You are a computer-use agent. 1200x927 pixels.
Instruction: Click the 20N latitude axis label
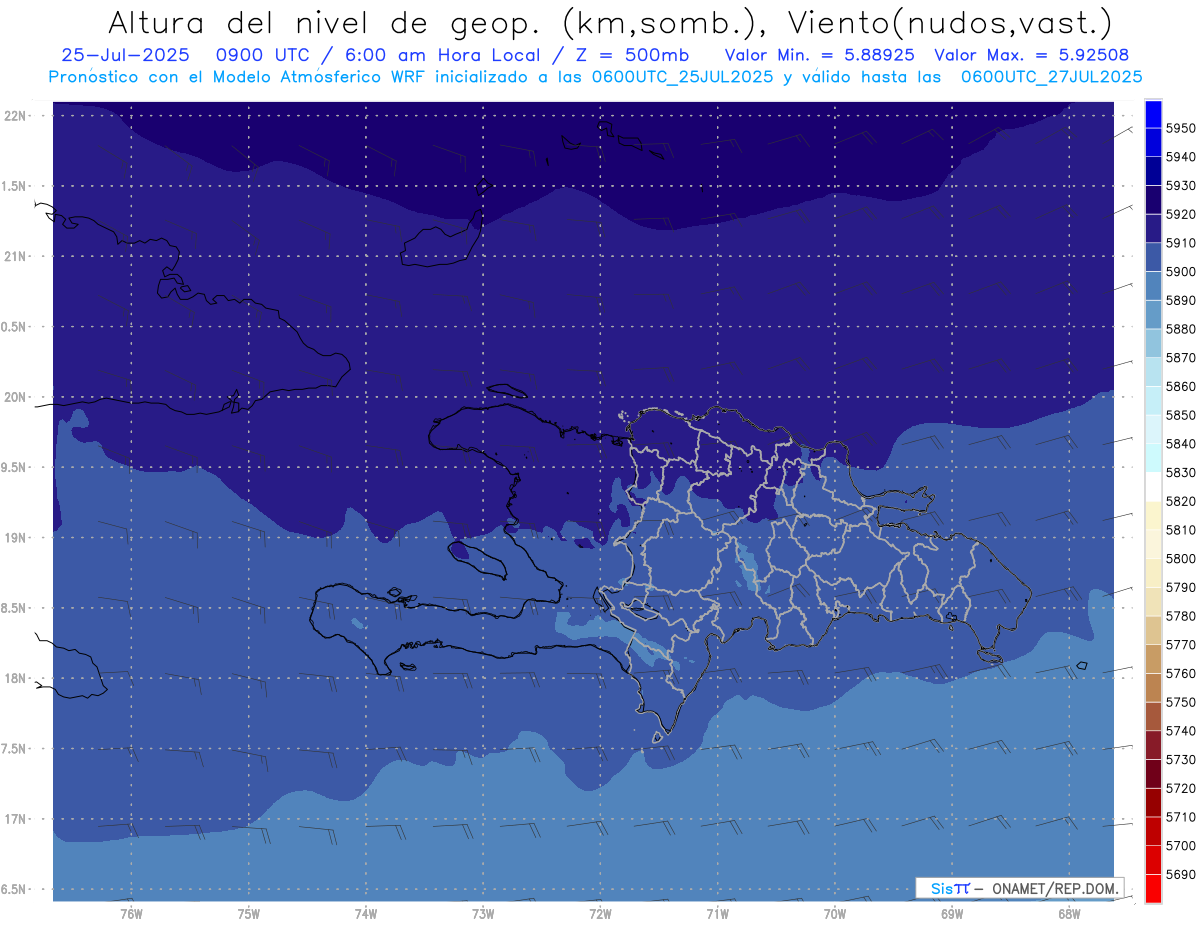pyautogui.click(x=16, y=397)
